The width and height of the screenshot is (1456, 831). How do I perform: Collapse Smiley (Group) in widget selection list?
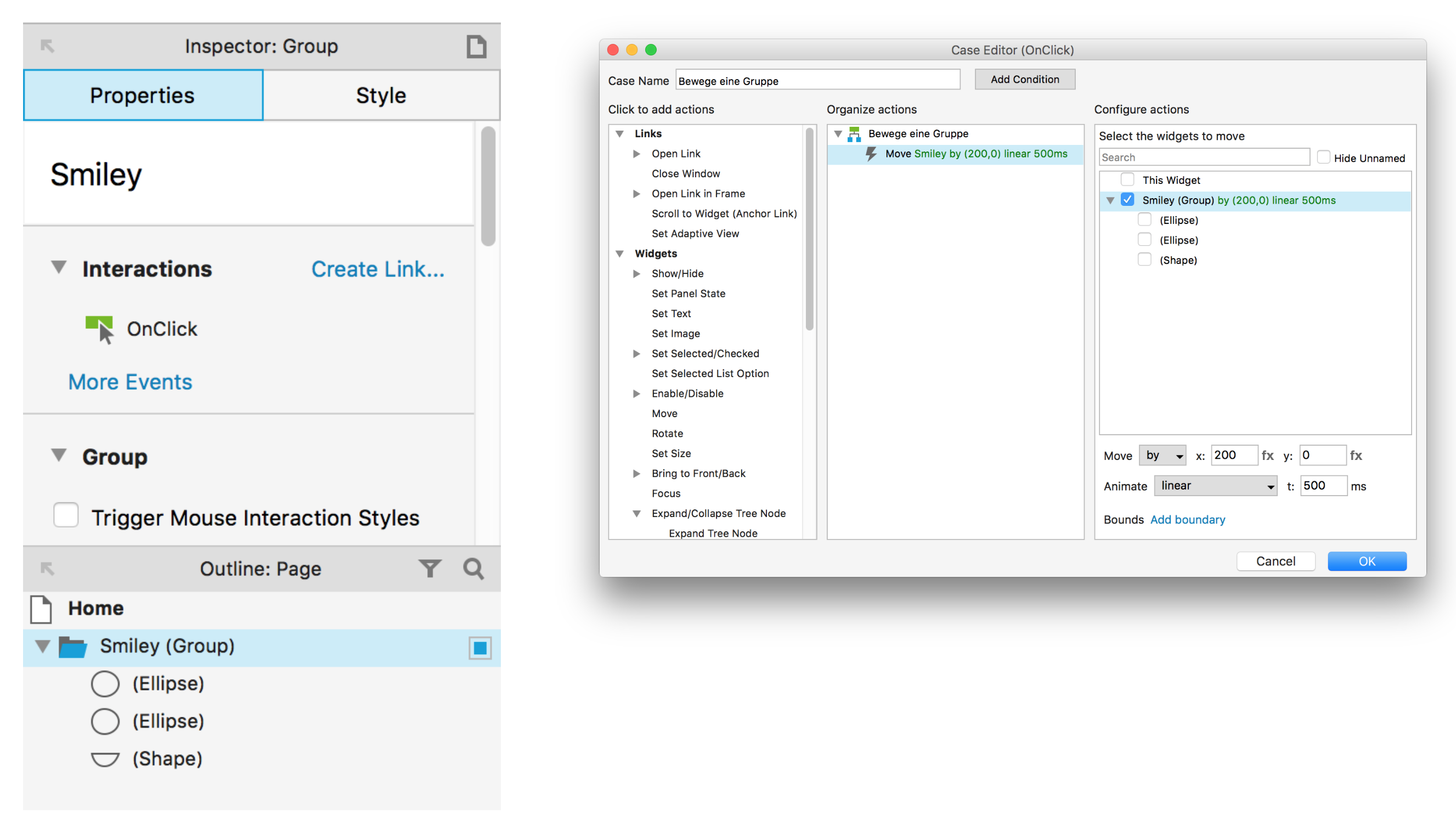pyautogui.click(x=1110, y=200)
